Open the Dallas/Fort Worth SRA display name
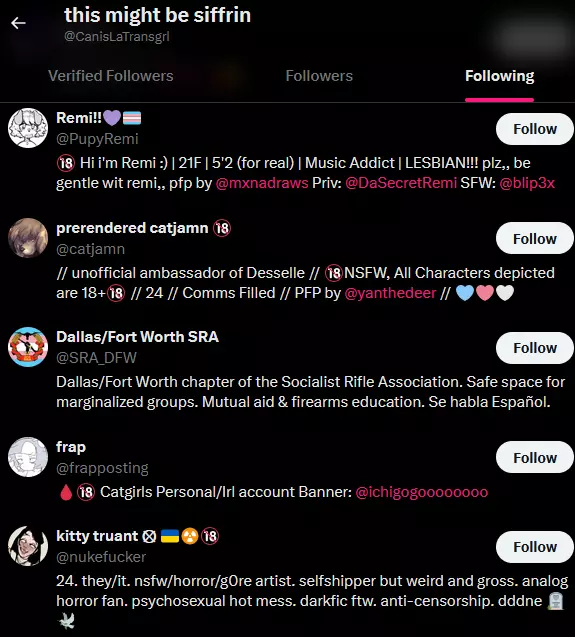Image resolution: width=575 pixels, height=637 pixels. click(x=137, y=337)
